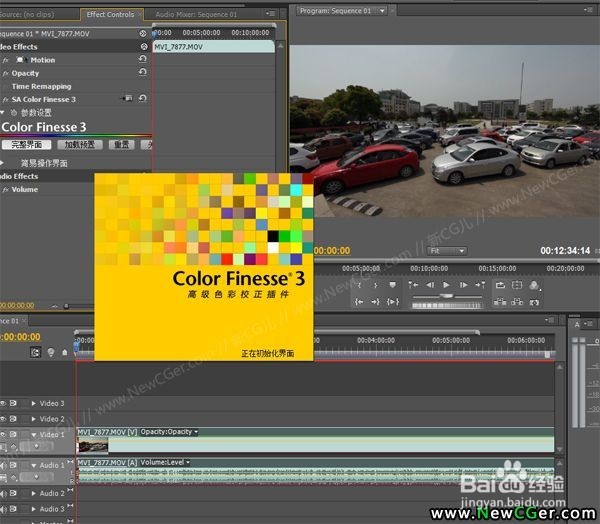
Task: Set In point in Program monitor
Action: pyautogui.click(x=359, y=285)
